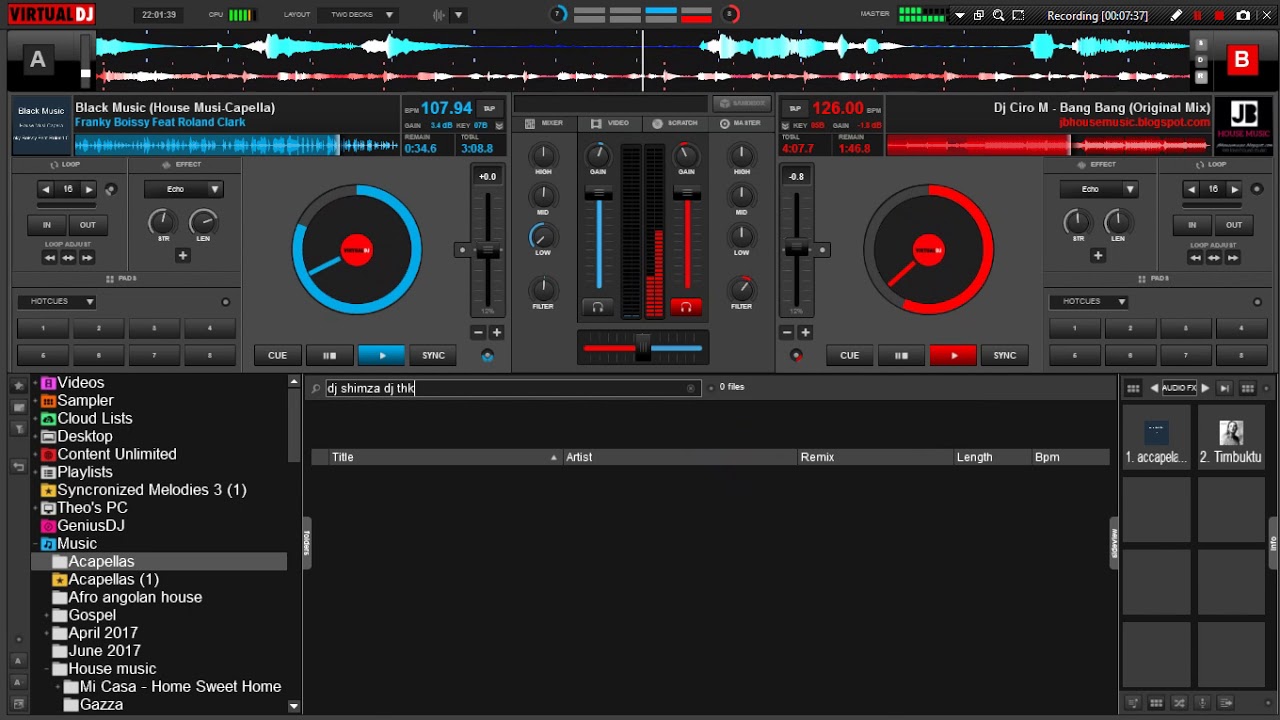Click deck A pitch minus button
Viewport: 1280px width, 720px height.
coord(478,332)
